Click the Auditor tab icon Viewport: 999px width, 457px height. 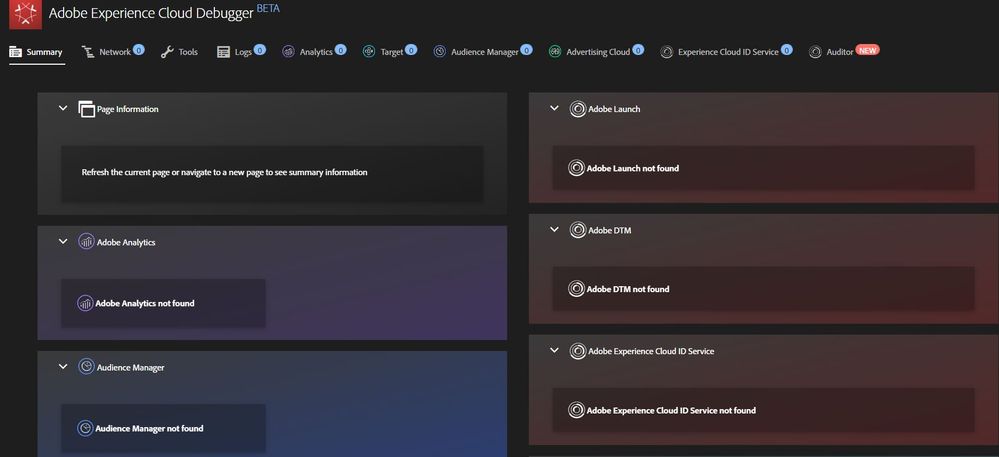(x=815, y=52)
